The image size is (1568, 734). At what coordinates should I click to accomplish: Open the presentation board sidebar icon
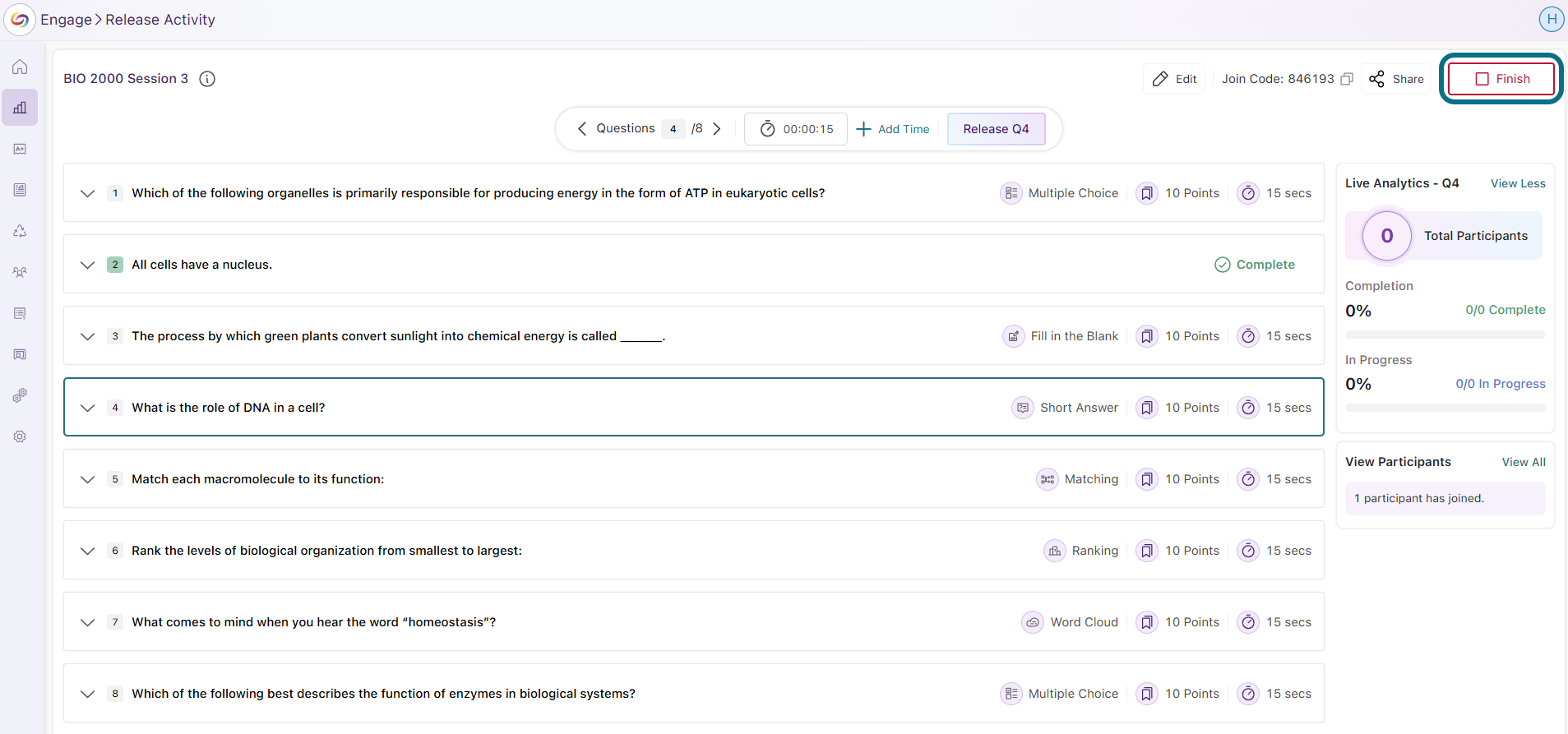click(20, 354)
